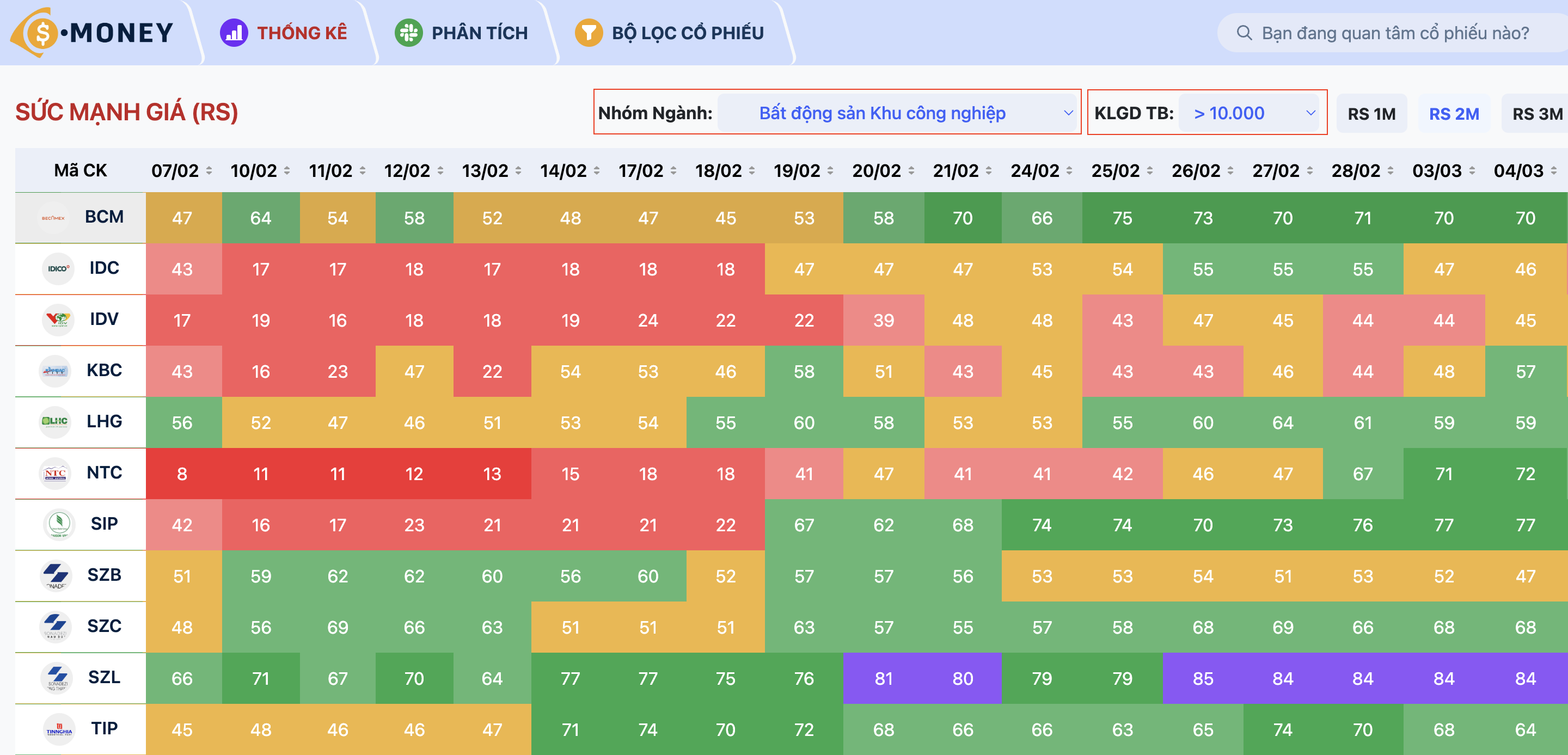Image resolution: width=1568 pixels, height=755 pixels.
Task: Open the NTC ticker link
Action: click(x=104, y=472)
